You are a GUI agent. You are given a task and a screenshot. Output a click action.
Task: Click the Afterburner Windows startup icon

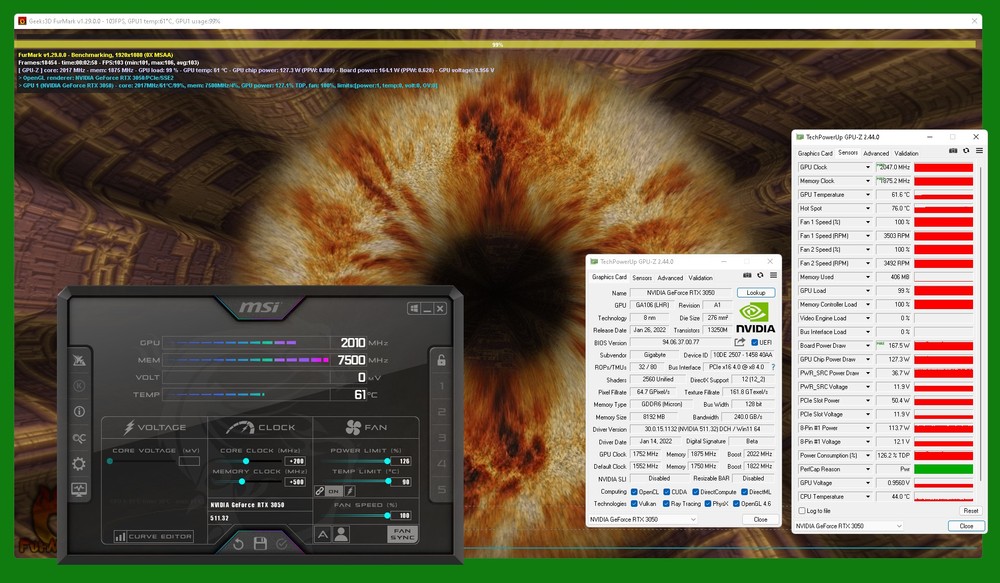(x=414, y=309)
